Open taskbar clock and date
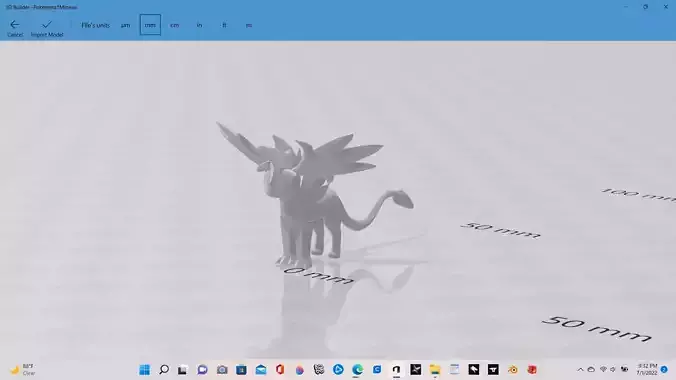Image resolution: width=676 pixels, height=380 pixels. coord(647,370)
